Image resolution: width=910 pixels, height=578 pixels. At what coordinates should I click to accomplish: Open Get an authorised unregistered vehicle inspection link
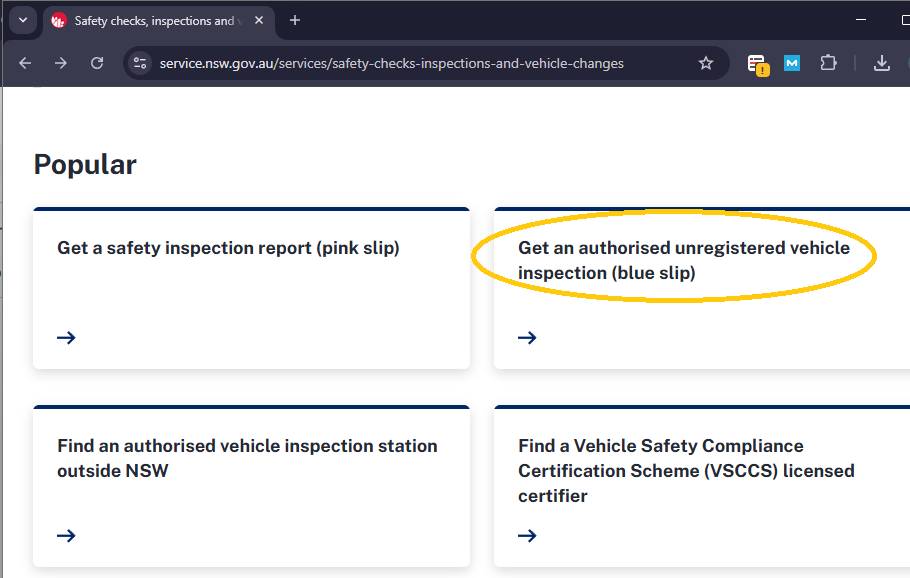683,260
